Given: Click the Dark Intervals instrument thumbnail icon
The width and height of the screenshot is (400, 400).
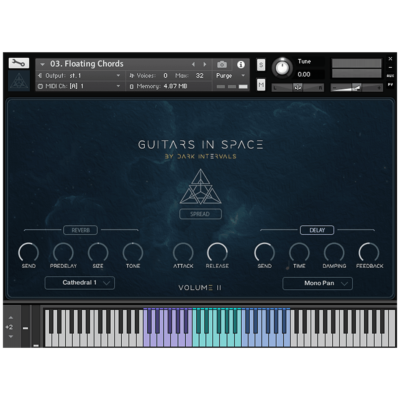Looking at the screenshot, I should tap(19, 81).
